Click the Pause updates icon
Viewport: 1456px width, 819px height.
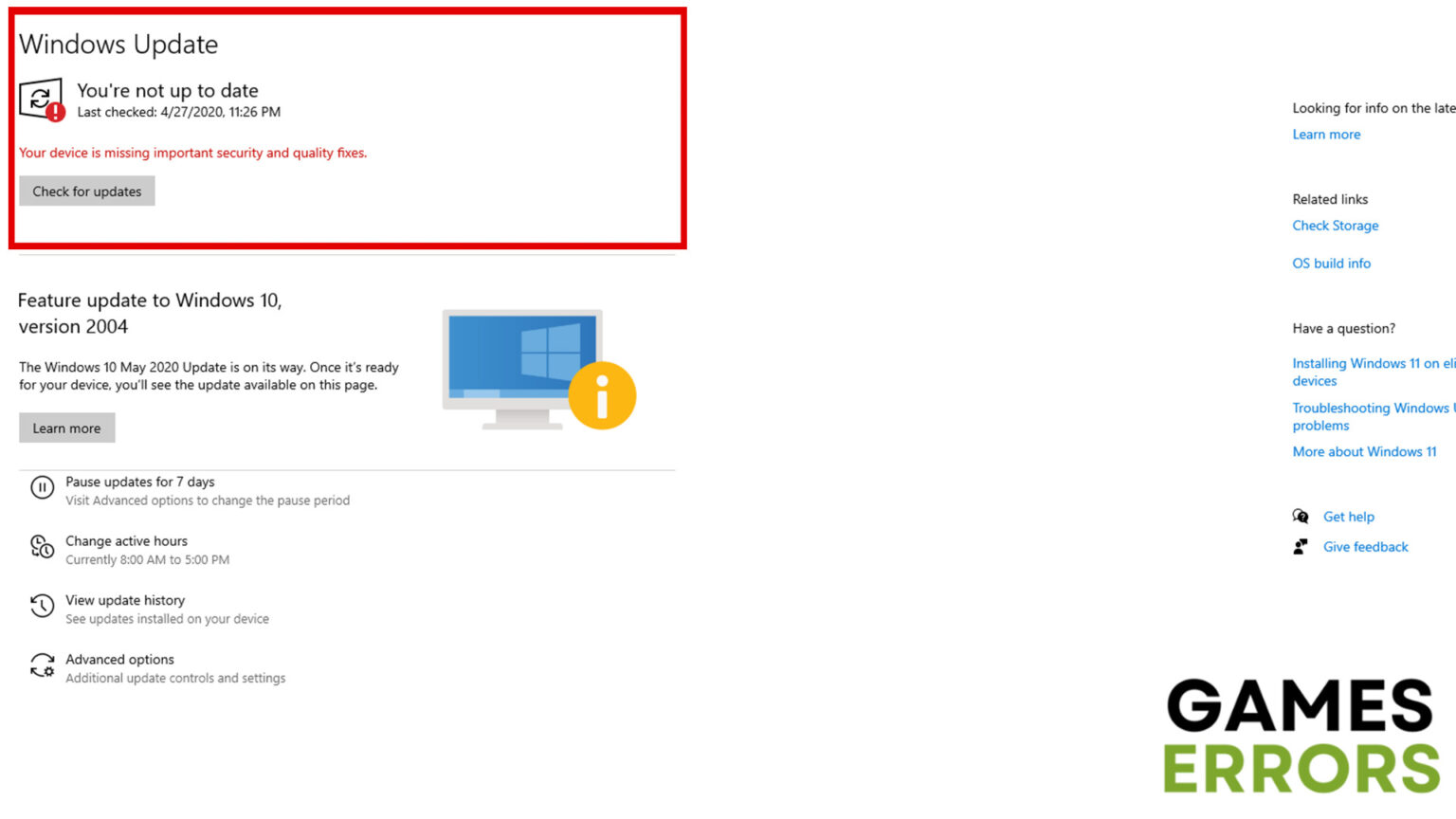pyautogui.click(x=42, y=488)
